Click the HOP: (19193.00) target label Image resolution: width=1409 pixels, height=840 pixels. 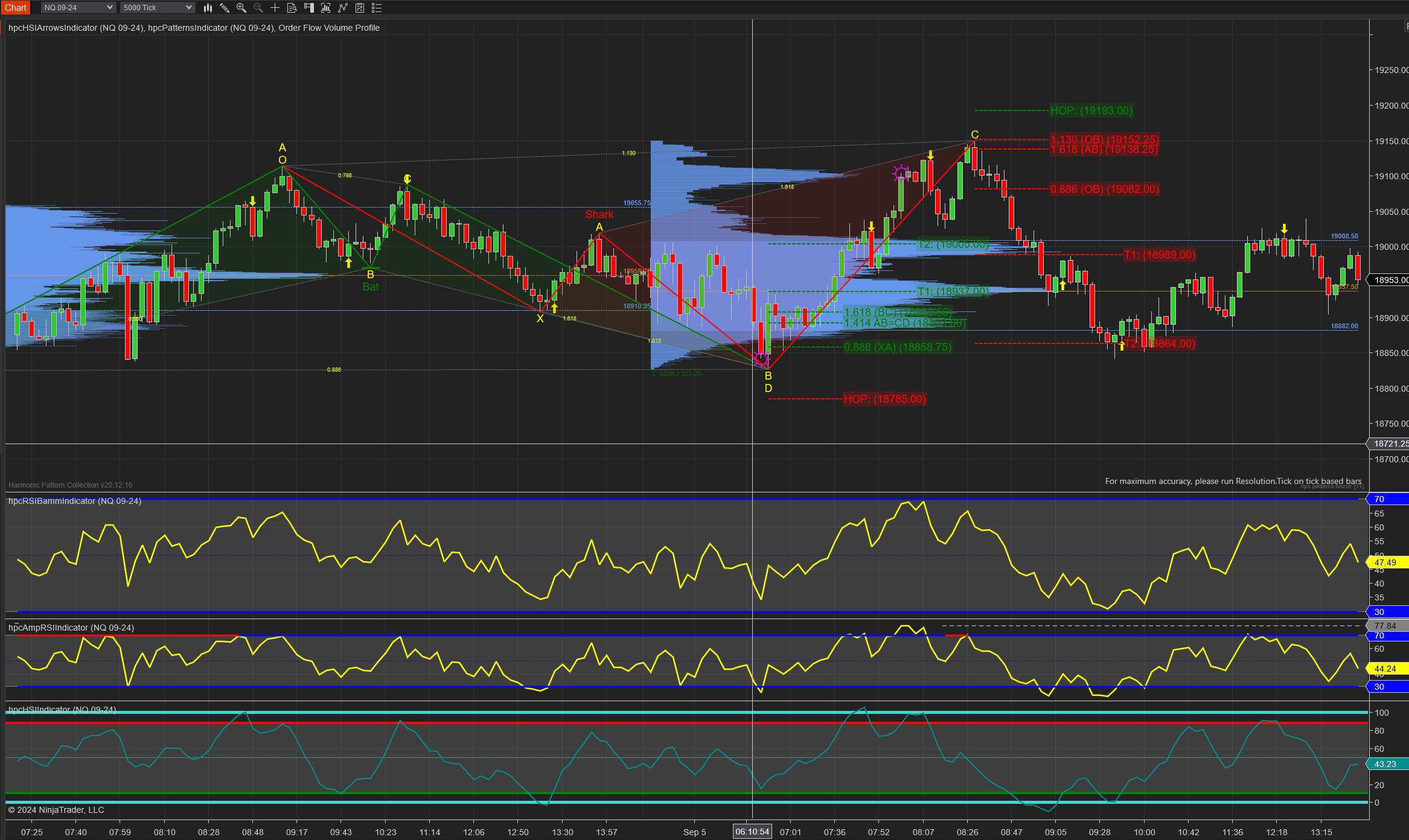pos(1091,110)
